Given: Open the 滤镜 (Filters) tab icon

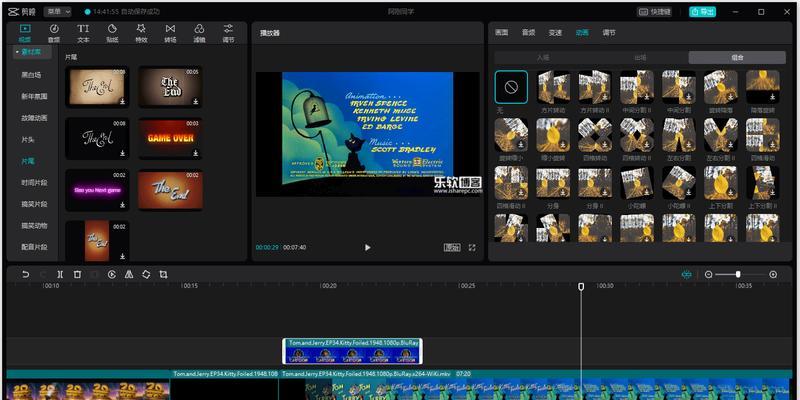Looking at the screenshot, I should (x=199, y=33).
